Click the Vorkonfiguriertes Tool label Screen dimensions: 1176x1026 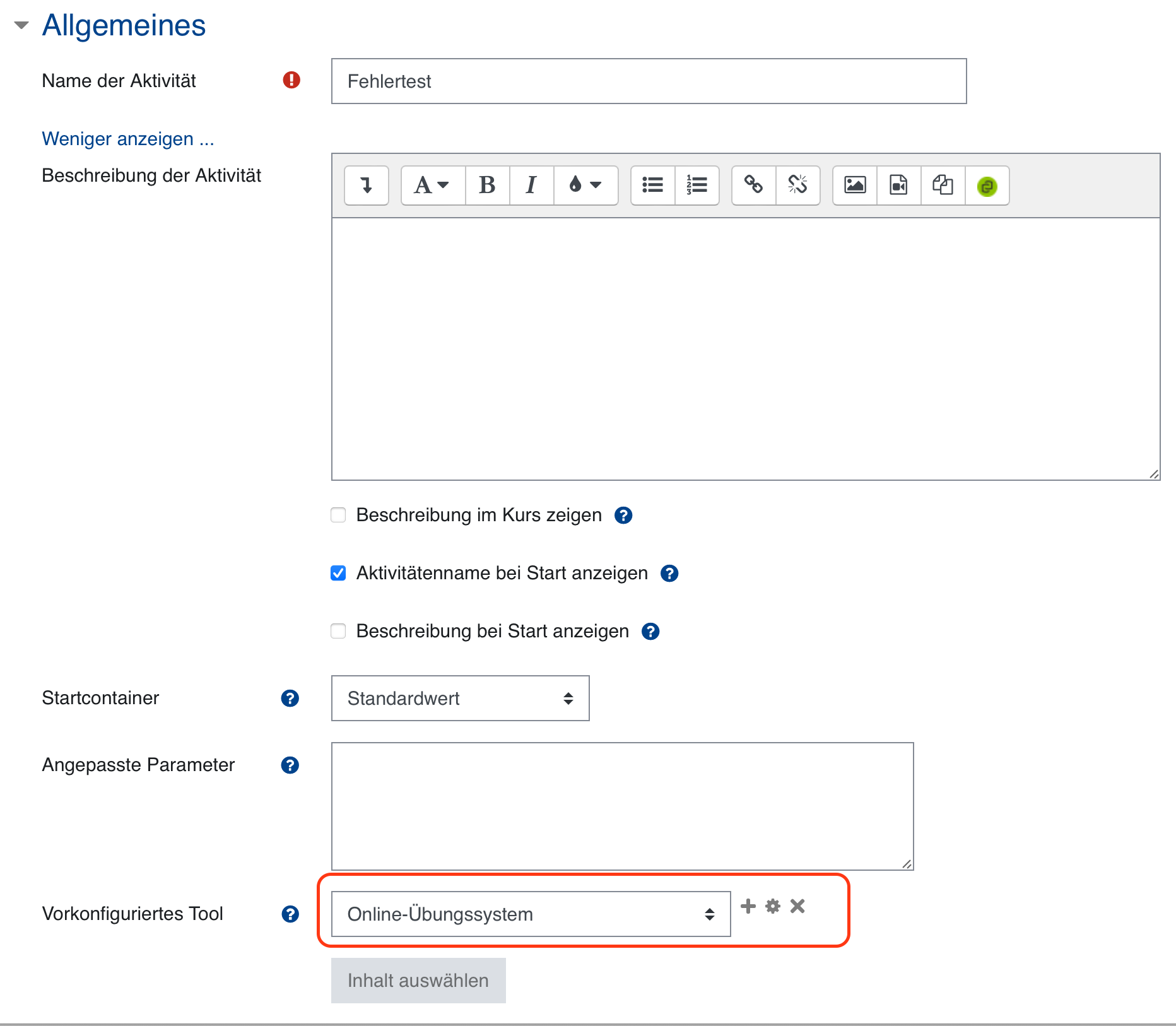tap(132, 914)
